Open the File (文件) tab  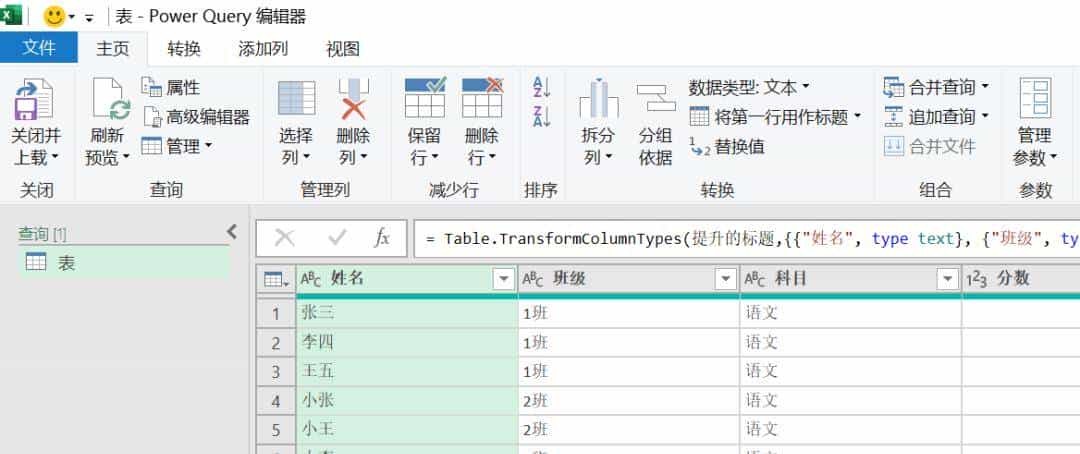pyautogui.click(x=39, y=48)
